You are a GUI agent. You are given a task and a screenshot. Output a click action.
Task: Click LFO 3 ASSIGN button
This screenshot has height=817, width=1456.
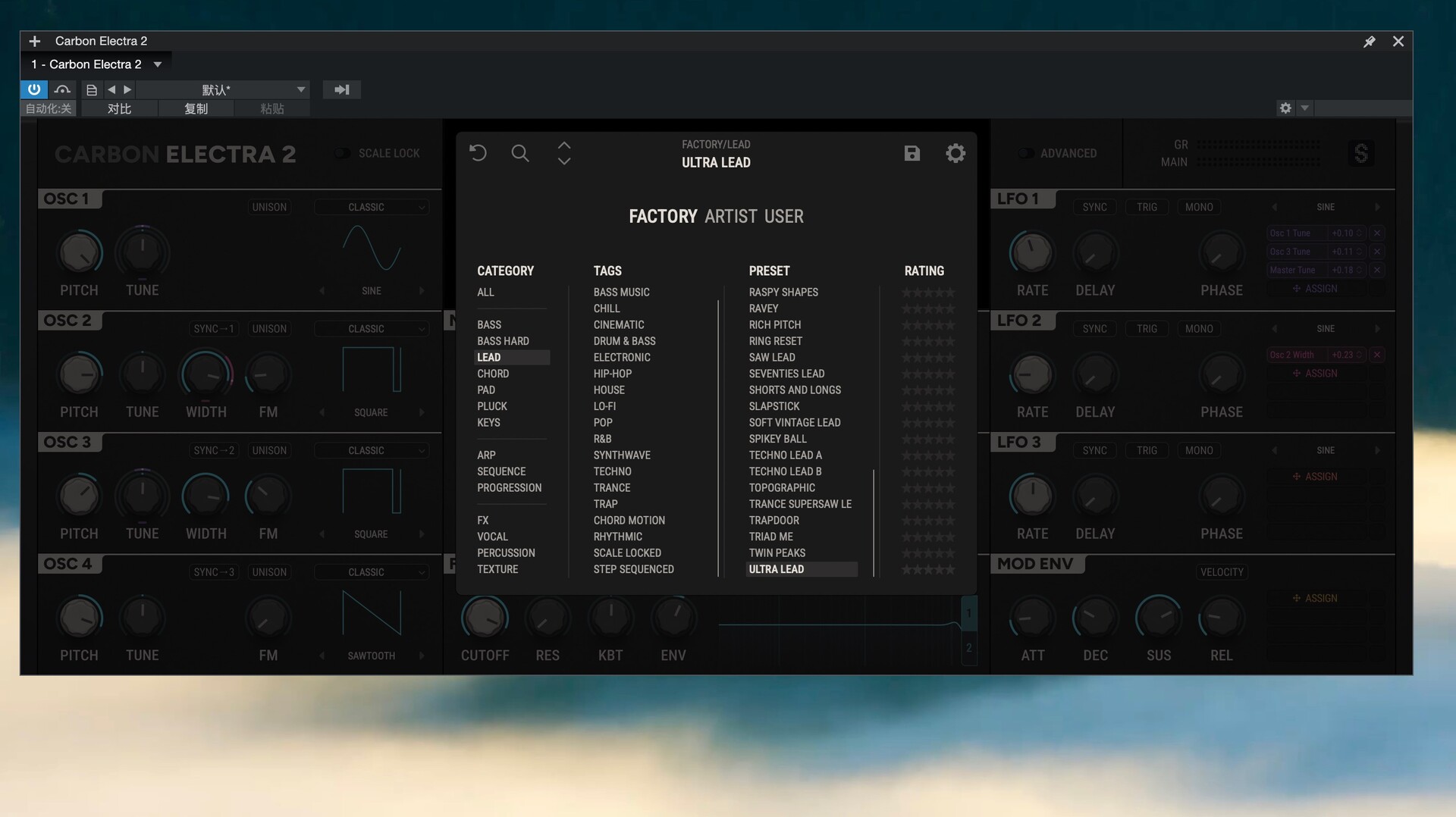[1315, 477]
